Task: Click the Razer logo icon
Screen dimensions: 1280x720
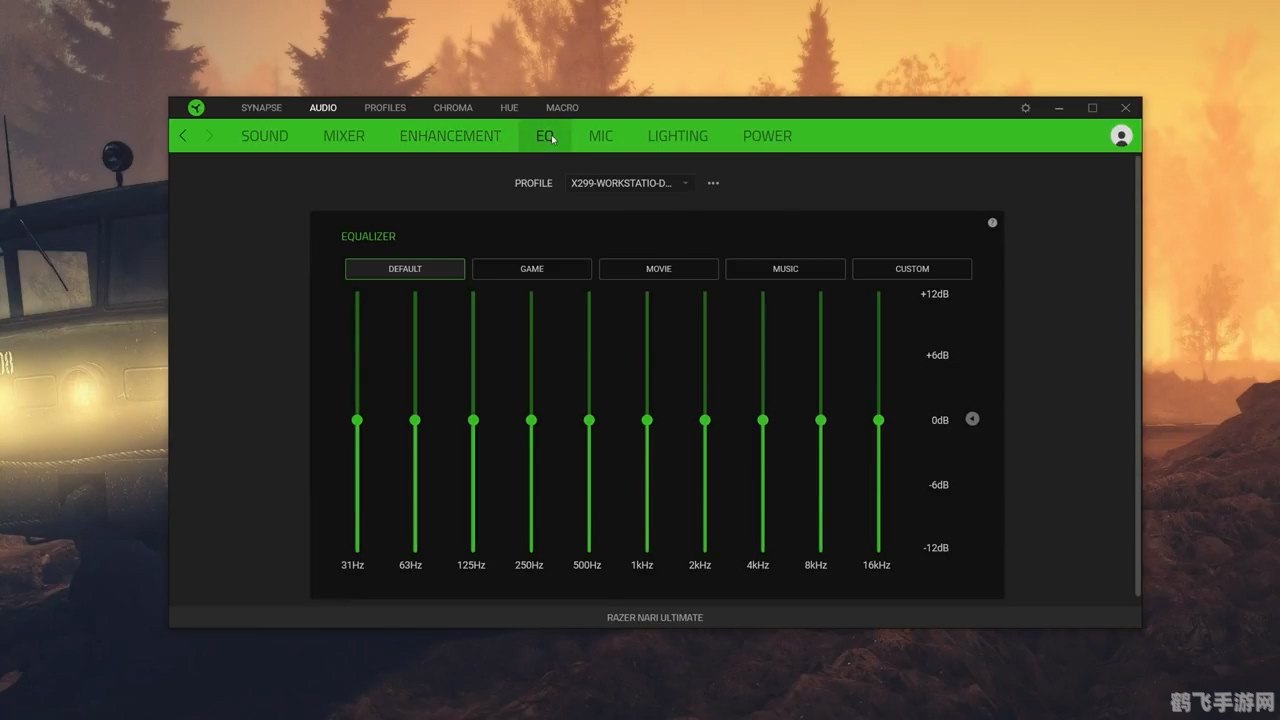Action: (x=196, y=108)
